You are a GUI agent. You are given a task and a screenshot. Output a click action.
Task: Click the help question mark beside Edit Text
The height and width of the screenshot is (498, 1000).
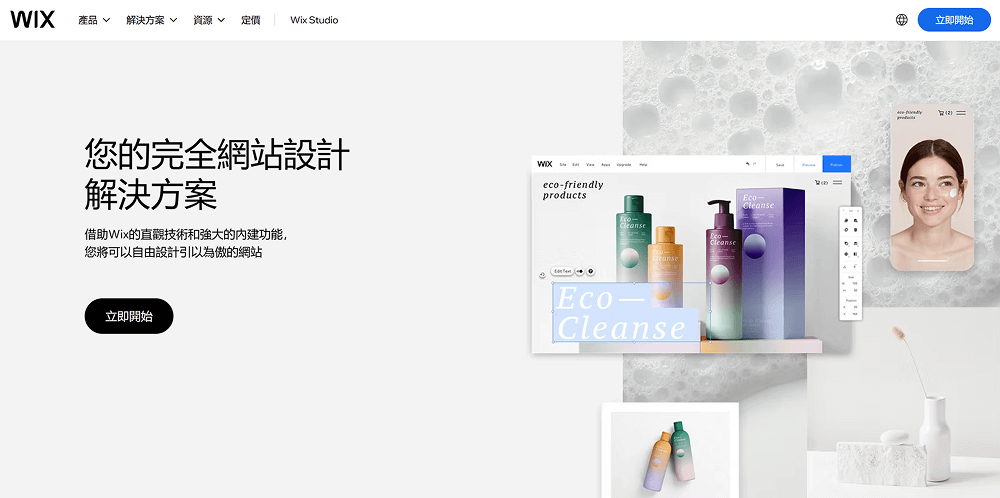591,271
